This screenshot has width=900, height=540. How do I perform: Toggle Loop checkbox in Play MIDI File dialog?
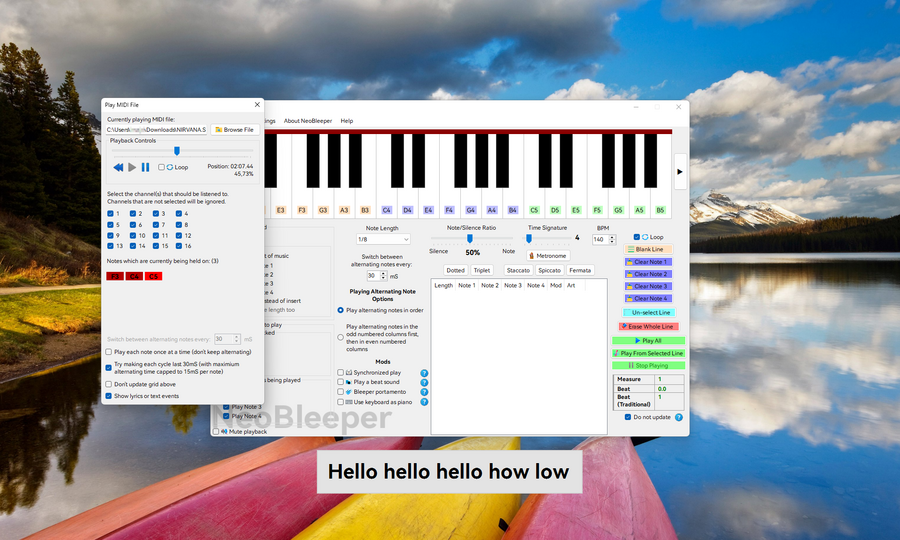161,167
